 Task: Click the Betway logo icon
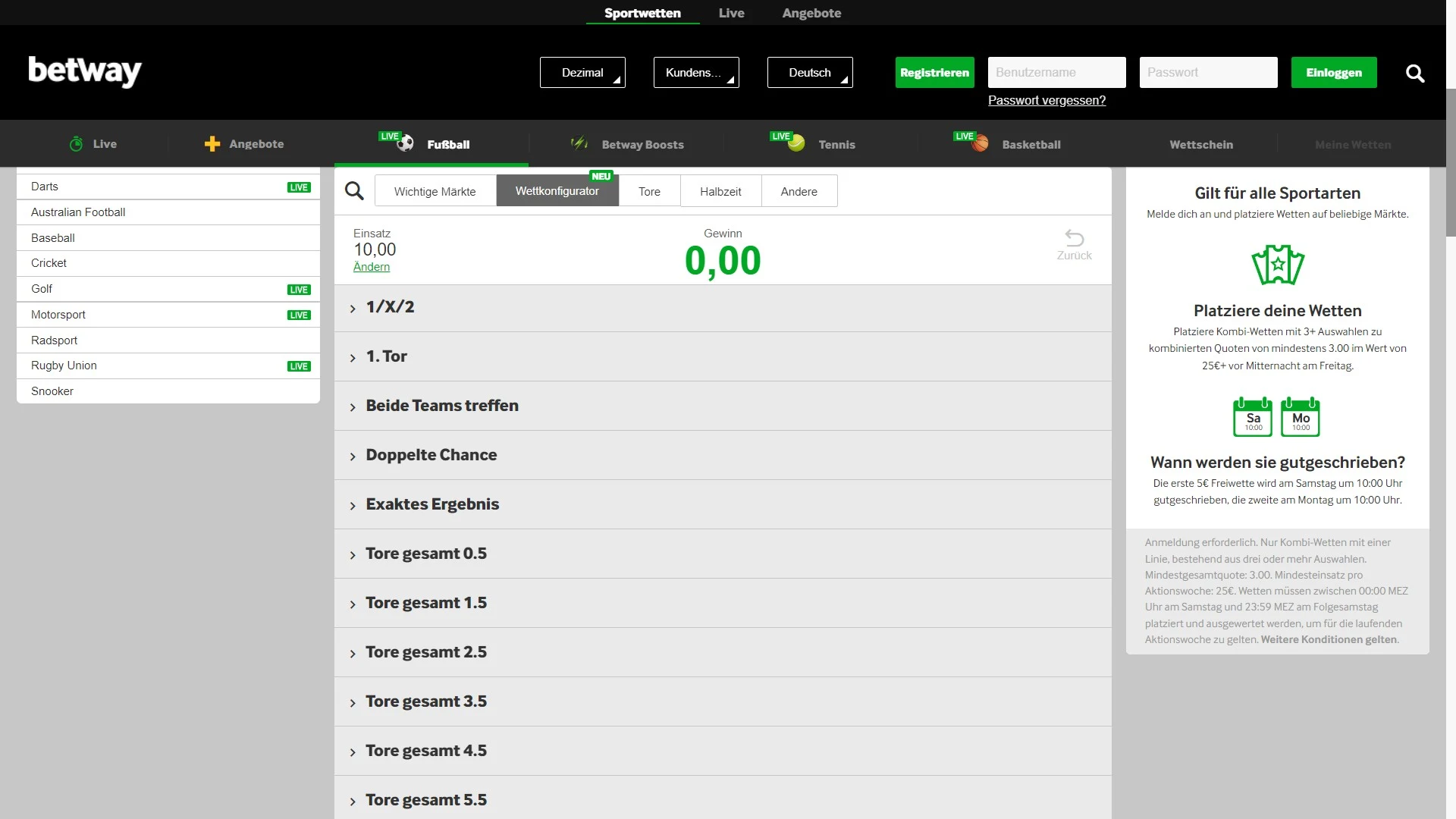coord(86,72)
